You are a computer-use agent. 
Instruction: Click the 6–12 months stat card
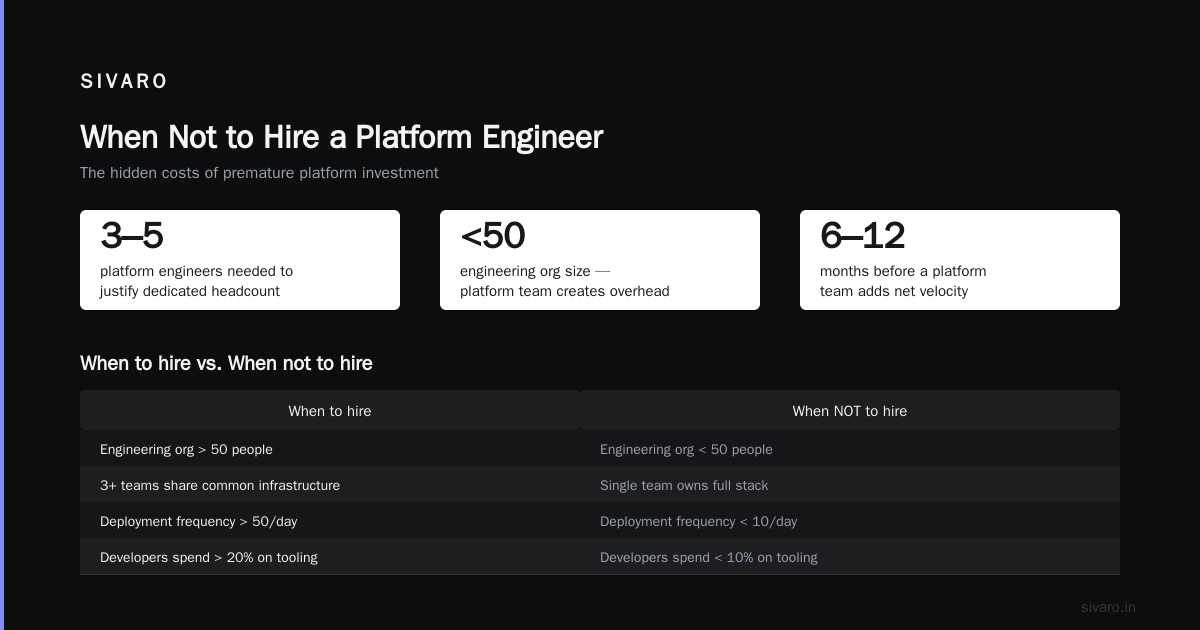pyautogui.click(x=960, y=260)
